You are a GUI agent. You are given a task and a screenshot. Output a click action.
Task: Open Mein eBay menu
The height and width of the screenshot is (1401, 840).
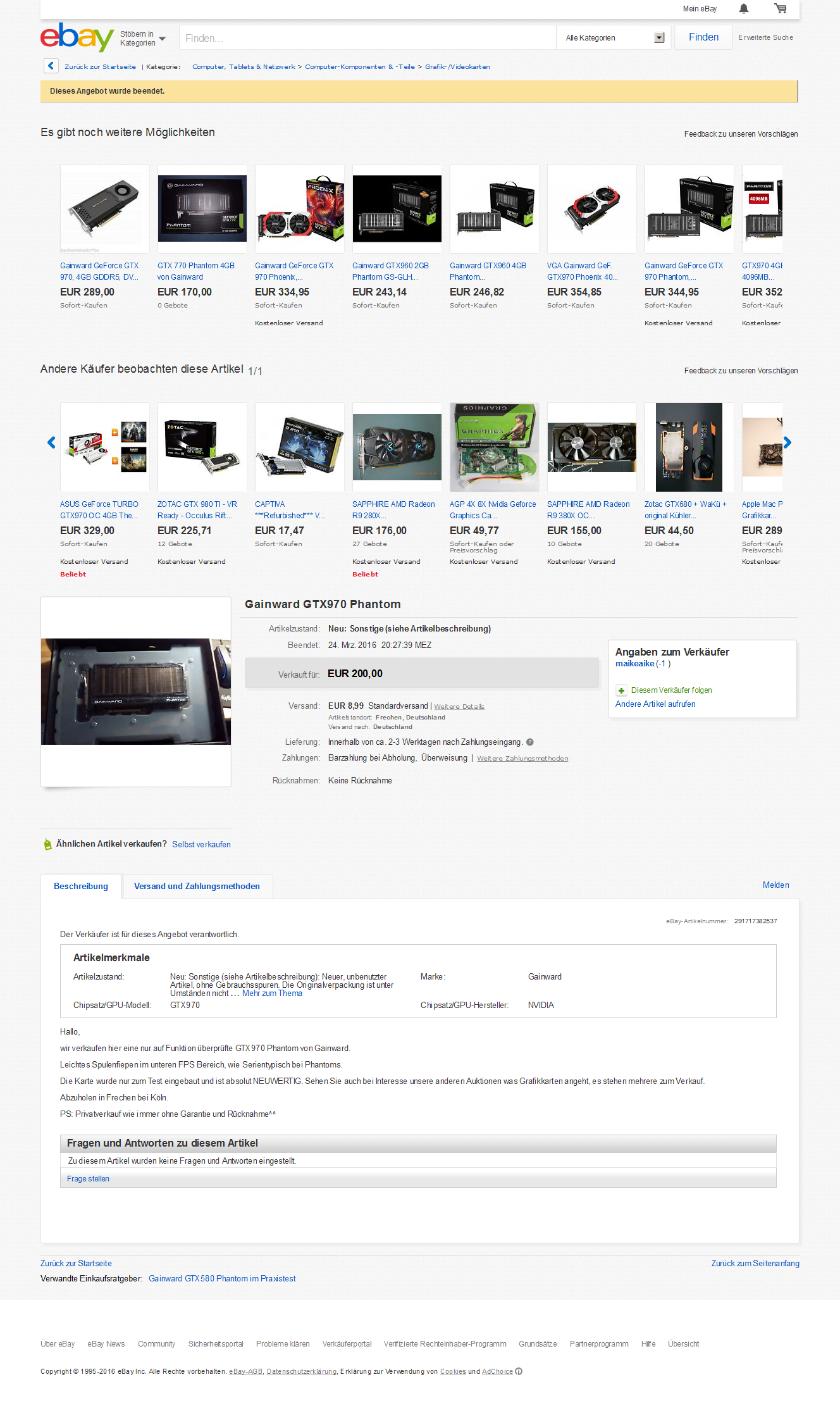(x=700, y=9)
